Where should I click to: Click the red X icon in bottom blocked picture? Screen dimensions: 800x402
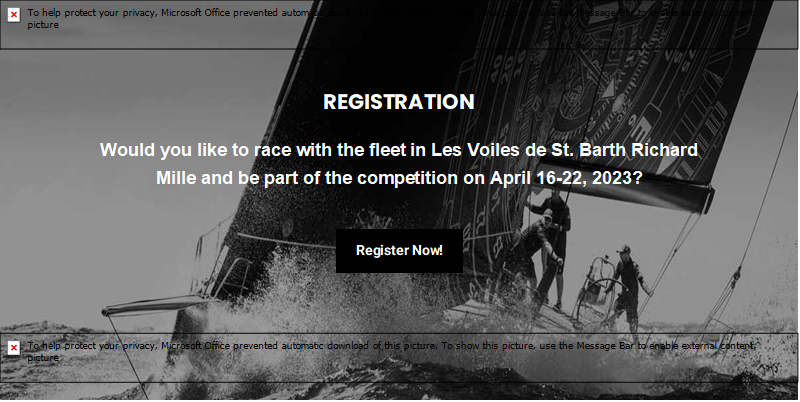point(14,348)
